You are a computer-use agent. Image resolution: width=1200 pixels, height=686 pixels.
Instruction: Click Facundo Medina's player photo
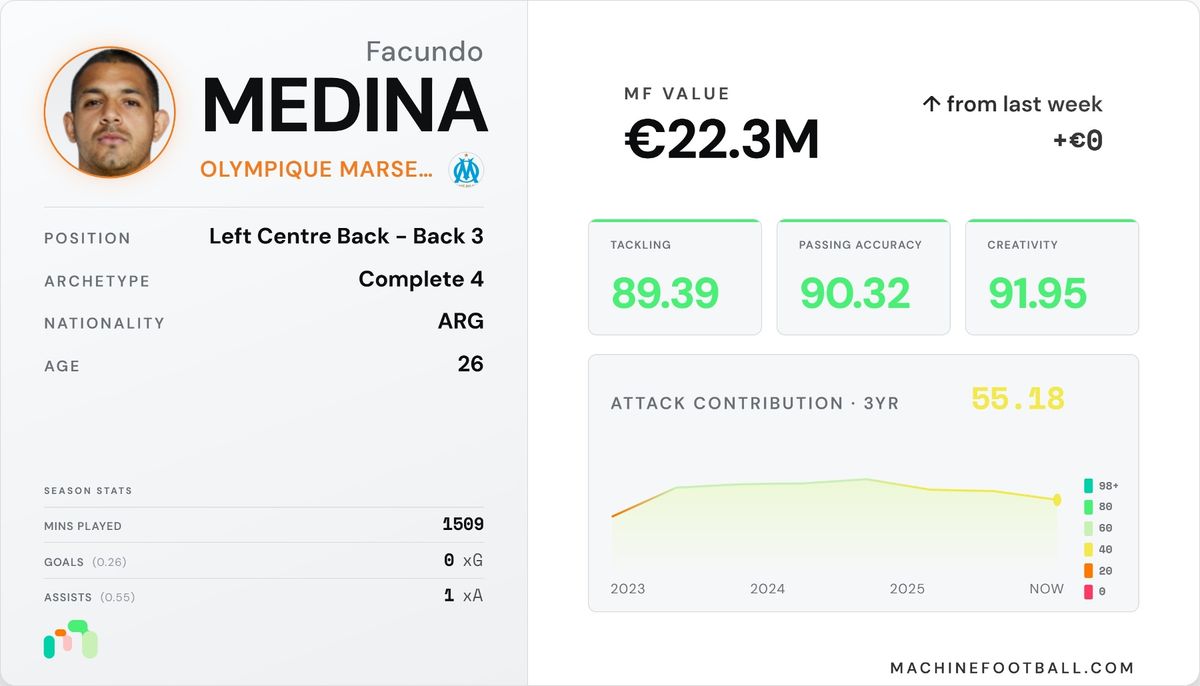point(110,112)
